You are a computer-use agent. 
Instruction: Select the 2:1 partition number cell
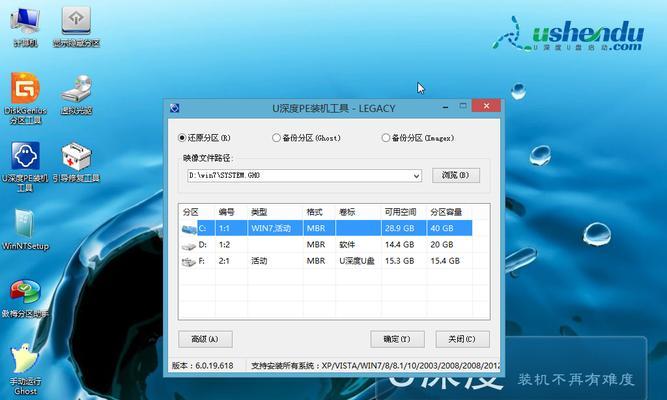click(x=231, y=261)
